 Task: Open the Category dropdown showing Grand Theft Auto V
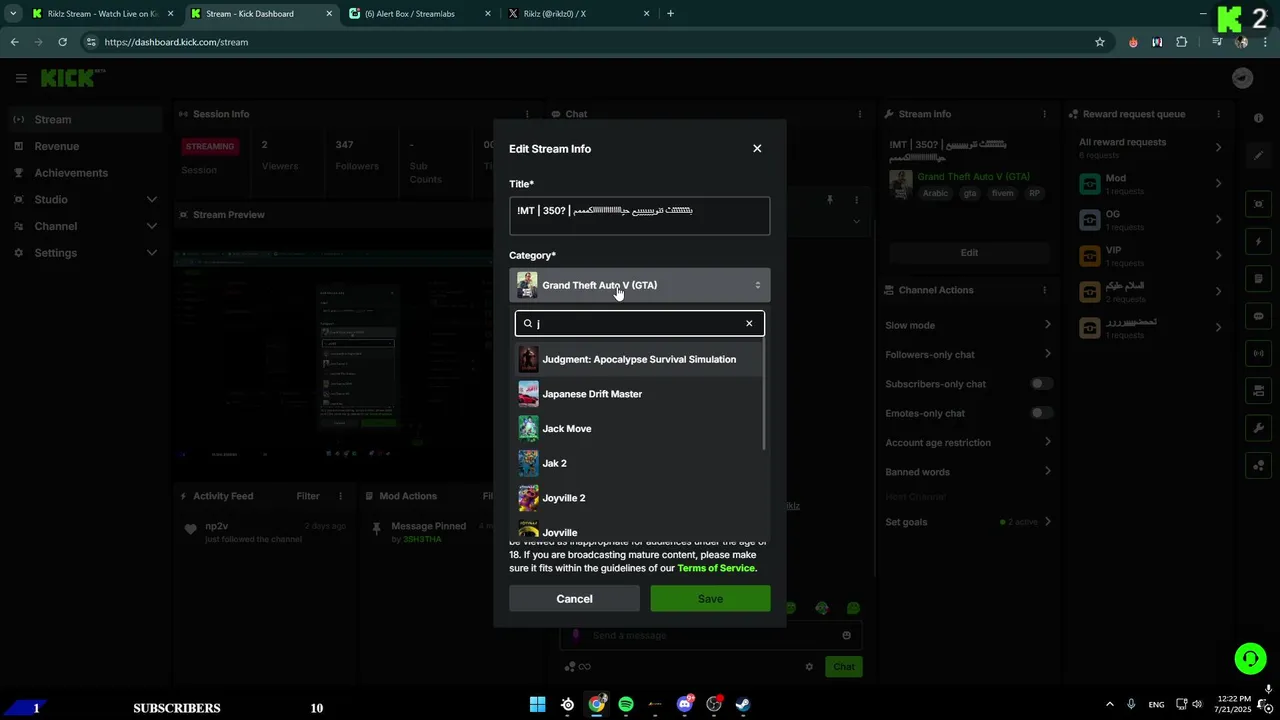640,285
